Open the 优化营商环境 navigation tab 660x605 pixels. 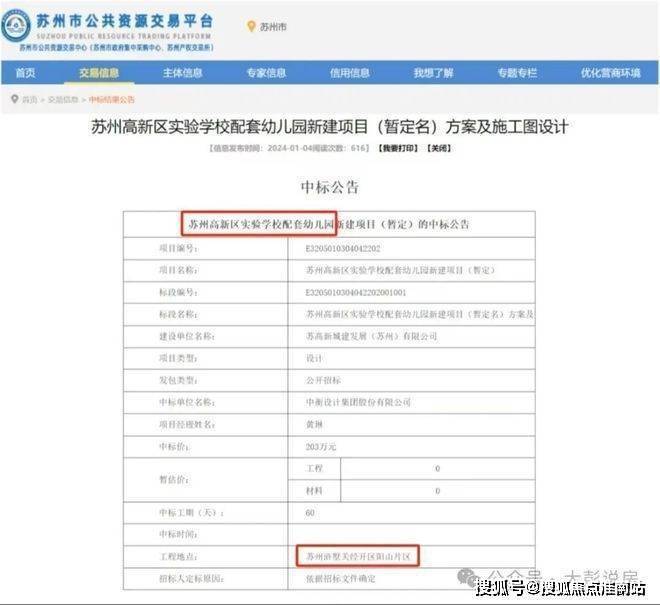(x=611, y=73)
